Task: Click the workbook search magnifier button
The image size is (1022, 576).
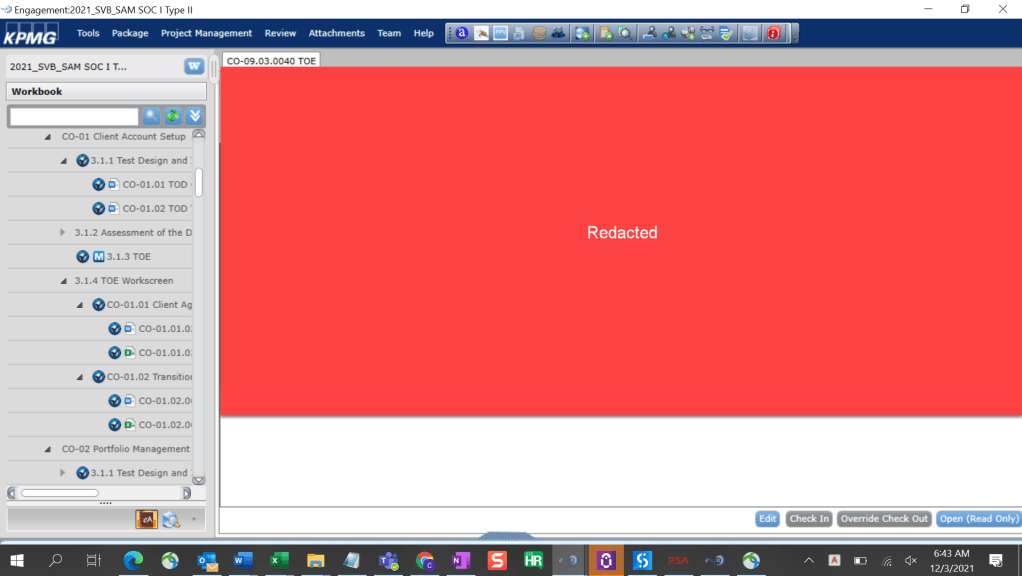Action: coord(151,117)
